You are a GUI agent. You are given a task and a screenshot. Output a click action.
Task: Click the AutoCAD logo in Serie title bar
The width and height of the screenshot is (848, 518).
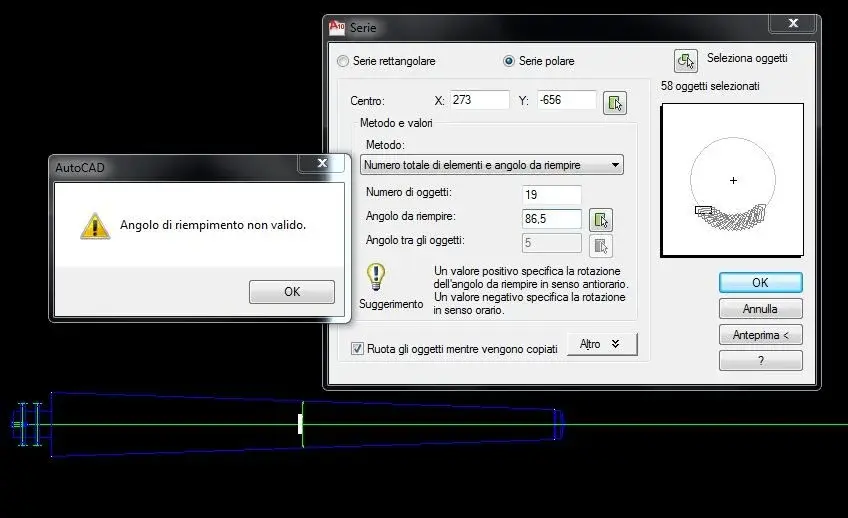click(337, 27)
